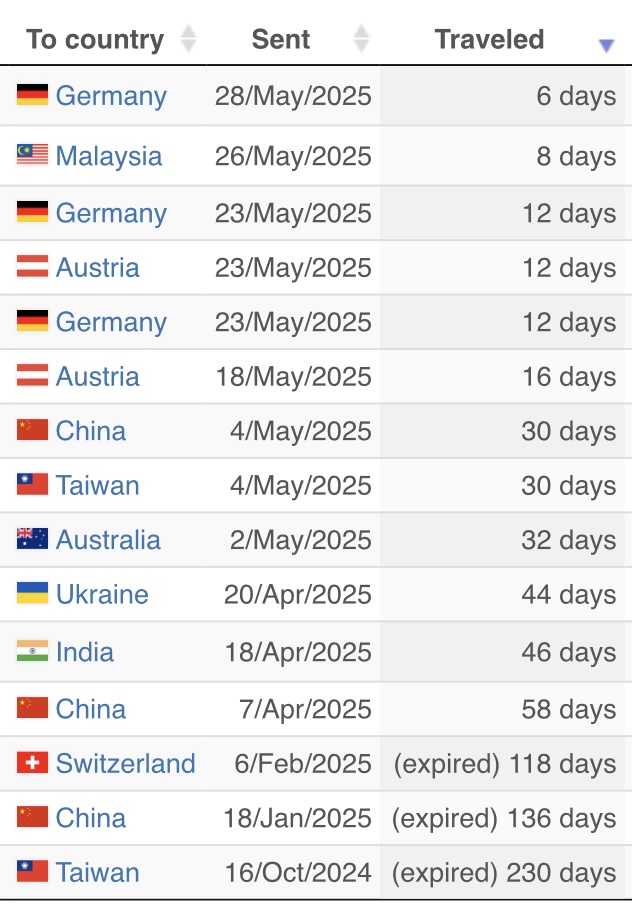
Task: Click the To country column header
Action: point(95,40)
